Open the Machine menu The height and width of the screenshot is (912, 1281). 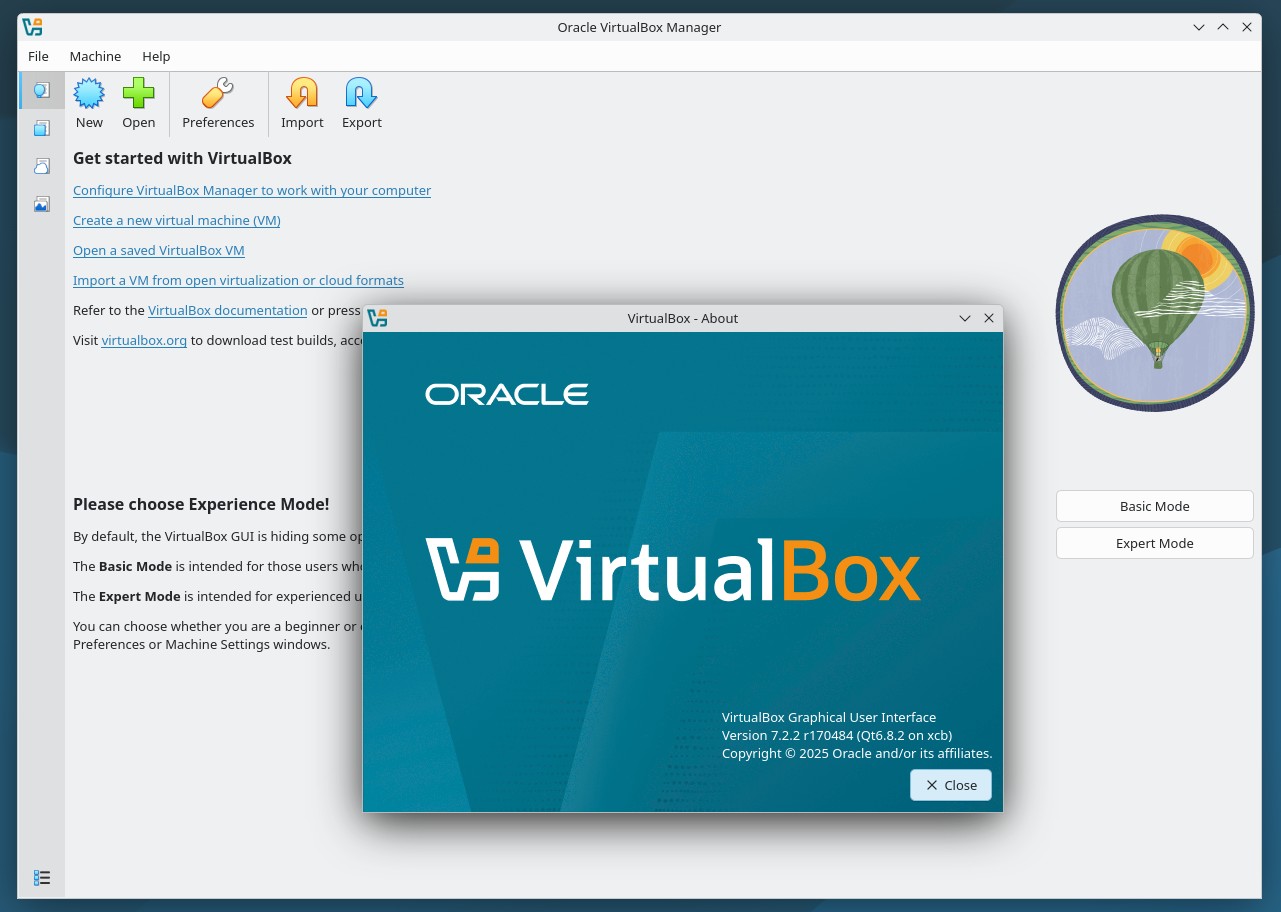click(95, 56)
